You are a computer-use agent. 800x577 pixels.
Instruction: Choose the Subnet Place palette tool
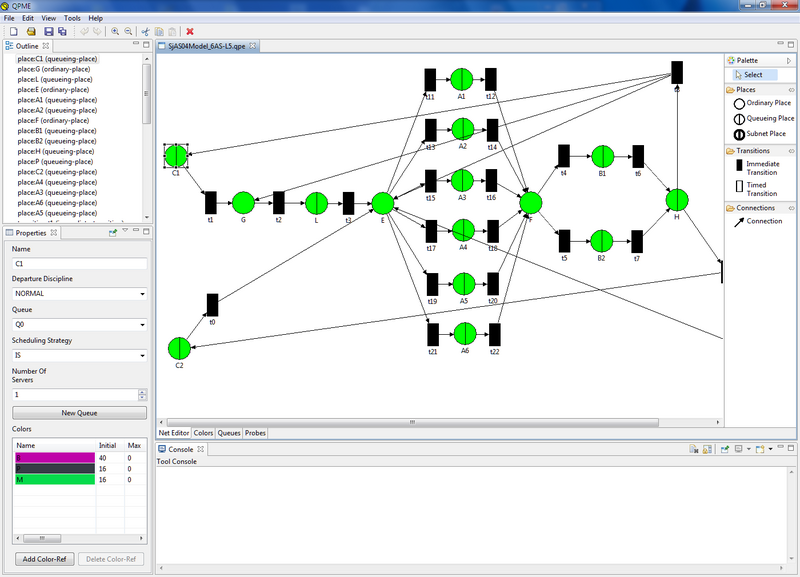point(762,134)
